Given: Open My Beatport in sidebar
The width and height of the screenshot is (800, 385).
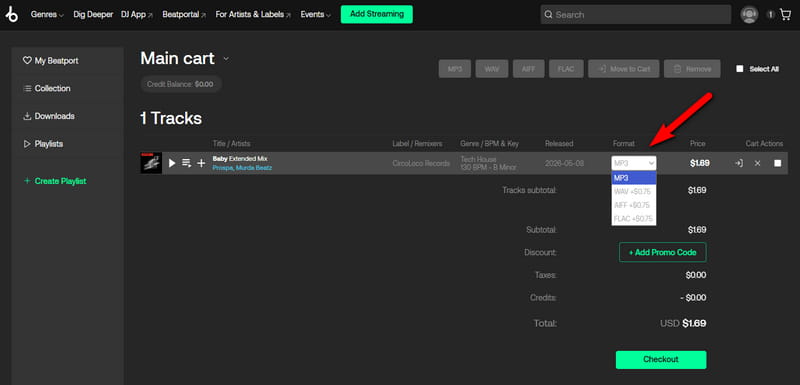Looking at the screenshot, I should tap(51, 61).
